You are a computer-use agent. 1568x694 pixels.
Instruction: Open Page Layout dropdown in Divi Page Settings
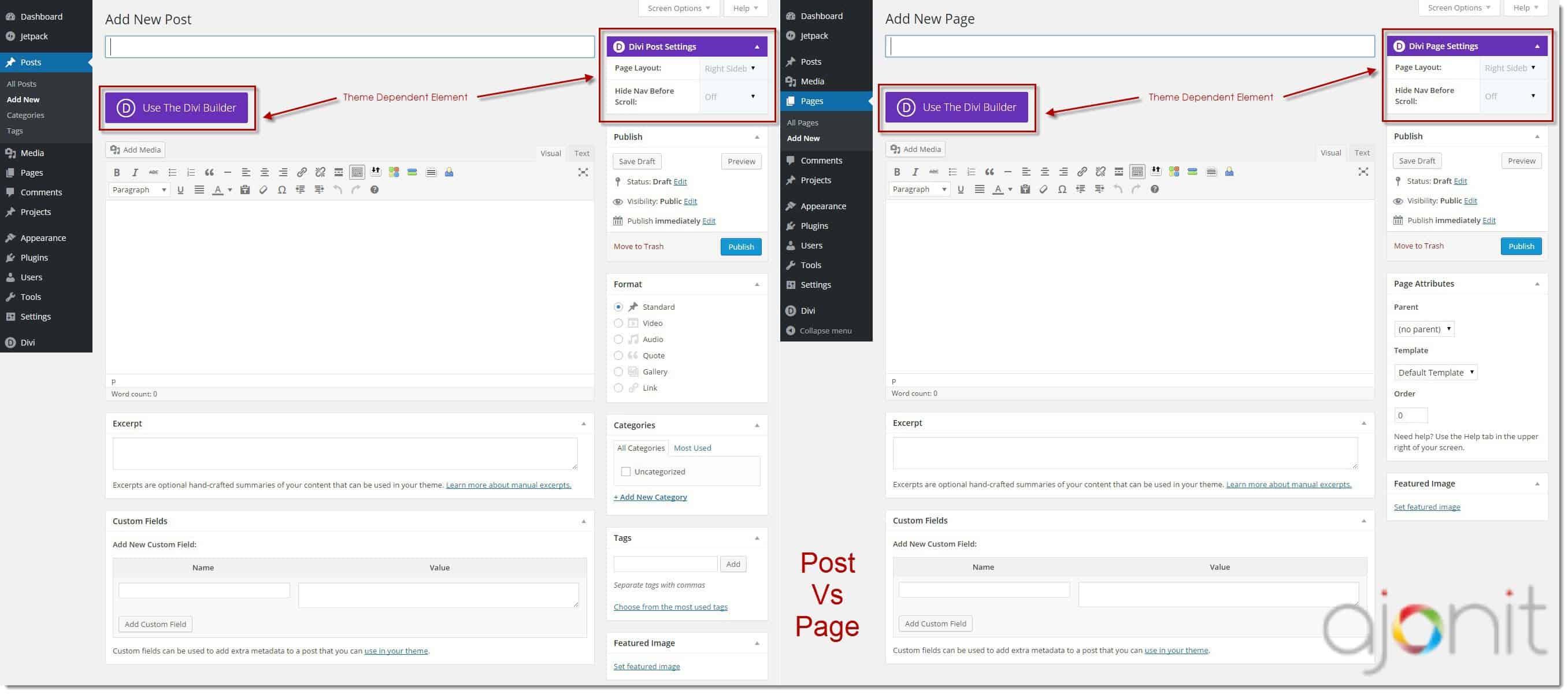click(1510, 68)
